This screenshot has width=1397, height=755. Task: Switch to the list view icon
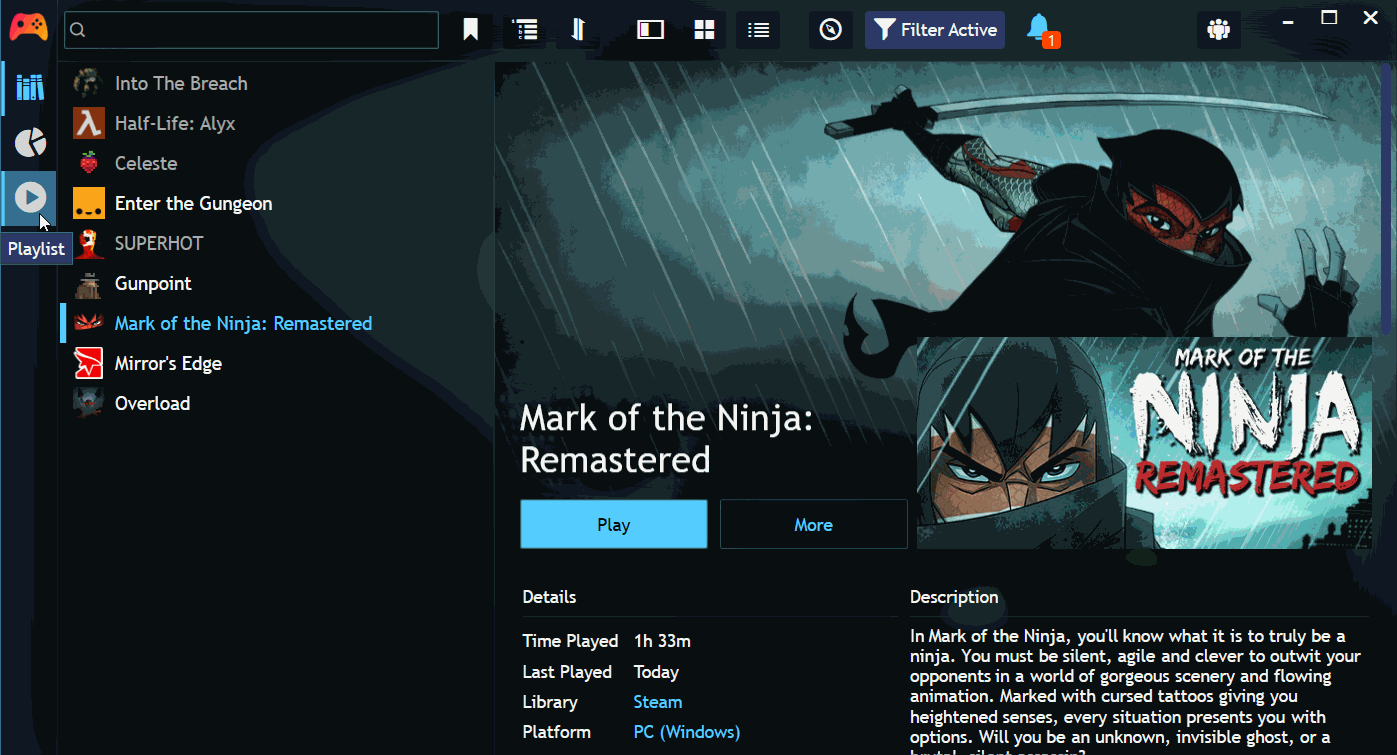pos(758,30)
